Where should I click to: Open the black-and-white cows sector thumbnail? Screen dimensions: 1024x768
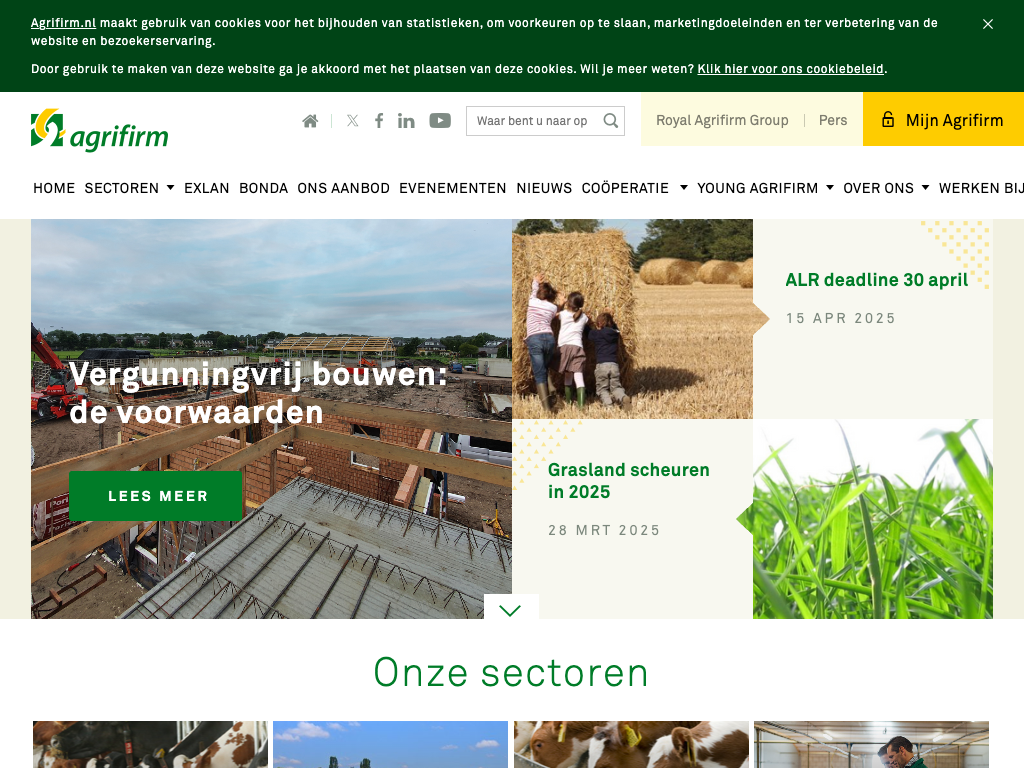click(150, 744)
